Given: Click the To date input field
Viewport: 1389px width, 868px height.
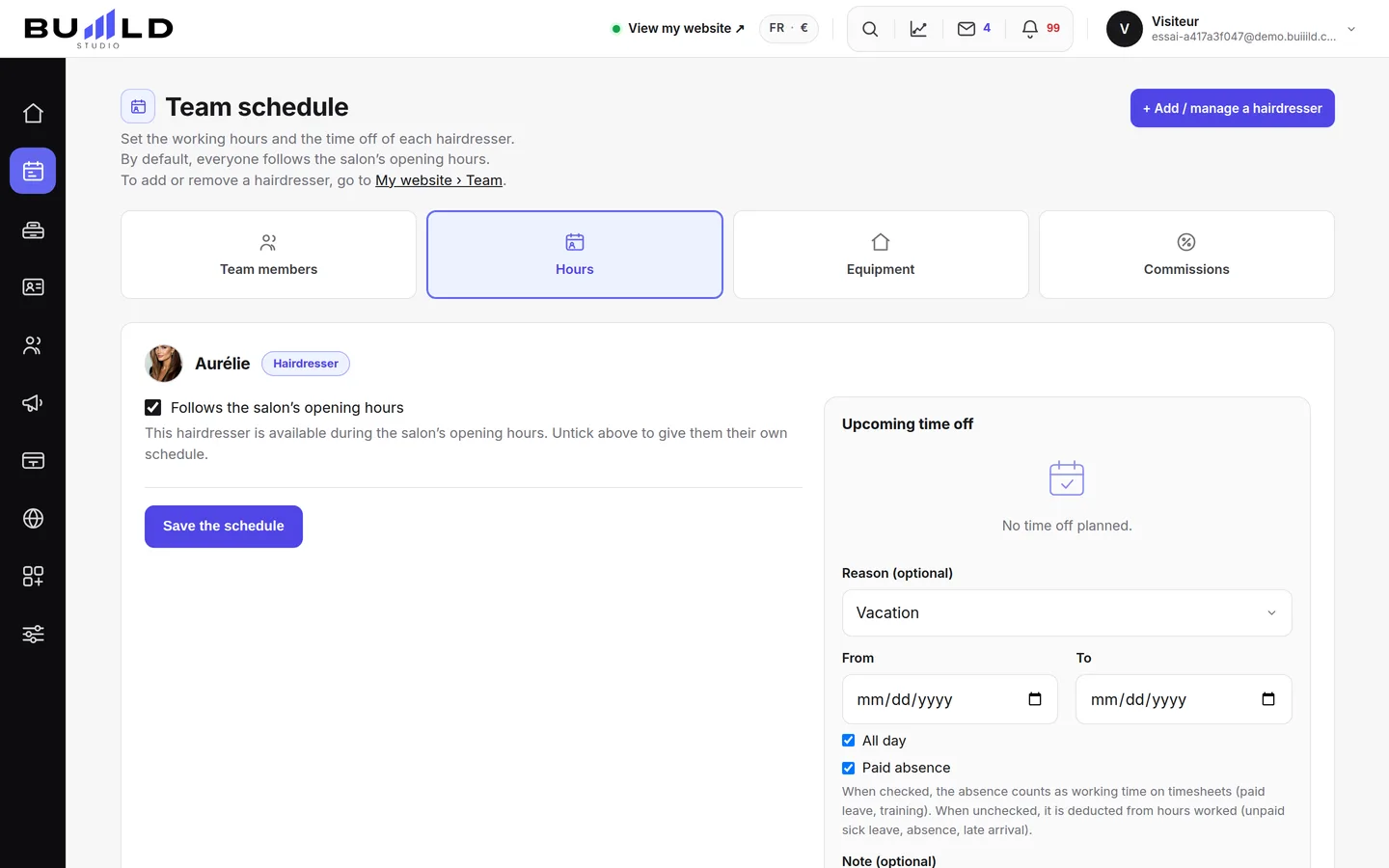Looking at the screenshot, I should coord(1184,699).
